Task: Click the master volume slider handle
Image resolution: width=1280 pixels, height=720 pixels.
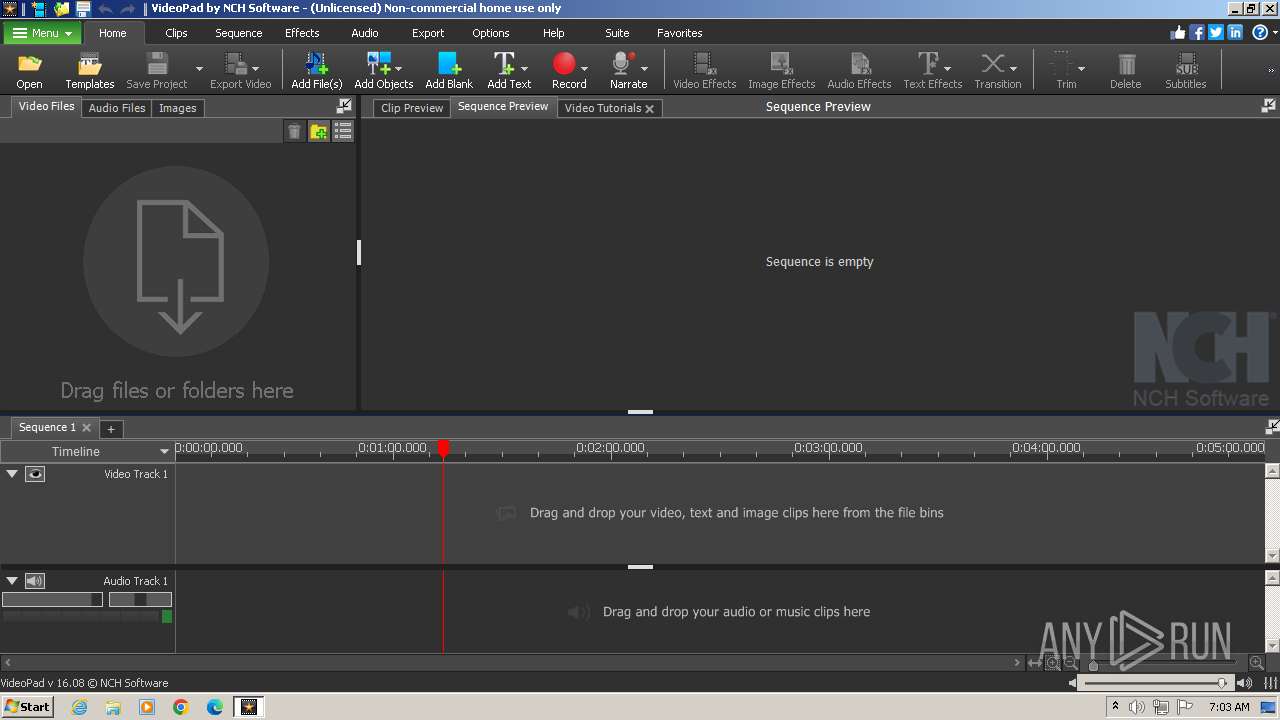Action: pos(1222,683)
